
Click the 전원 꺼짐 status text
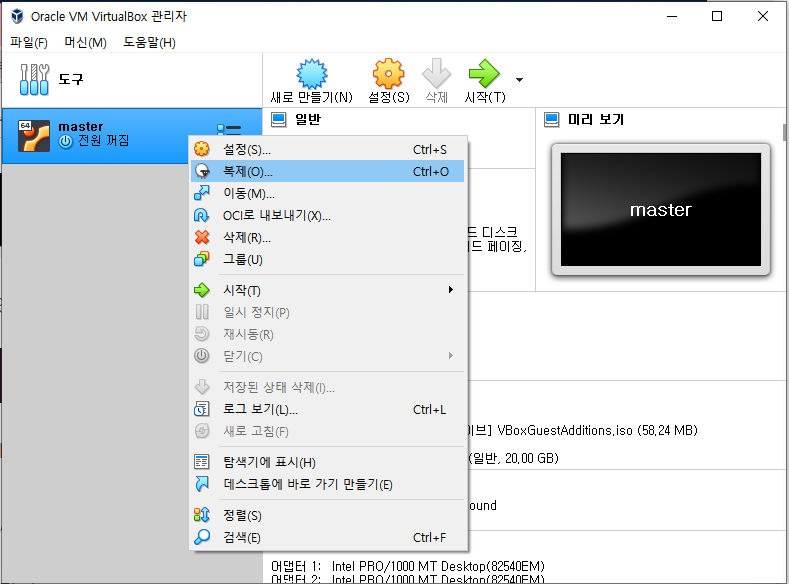tap(103, 141)
